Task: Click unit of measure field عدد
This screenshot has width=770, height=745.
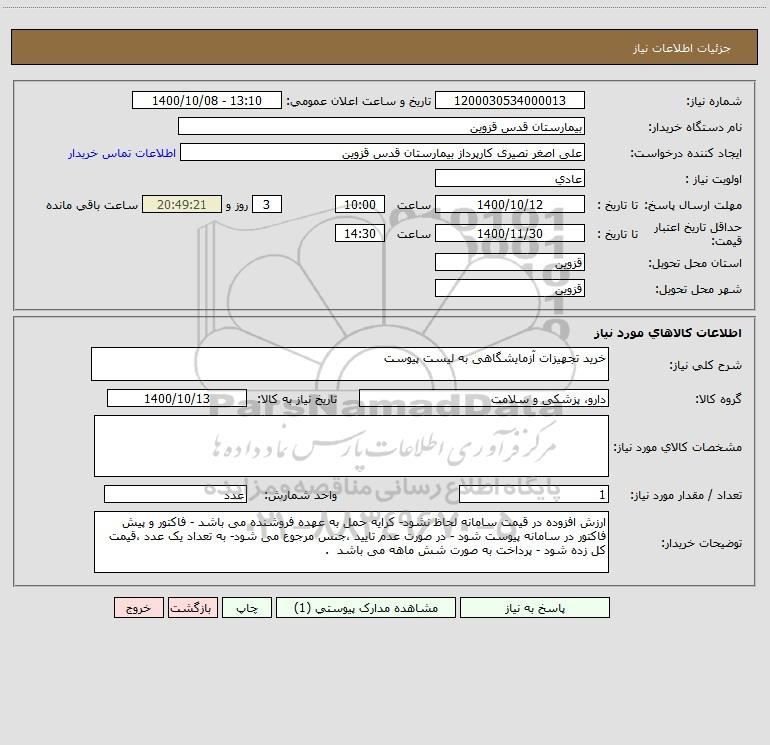Action: [175, 495]
